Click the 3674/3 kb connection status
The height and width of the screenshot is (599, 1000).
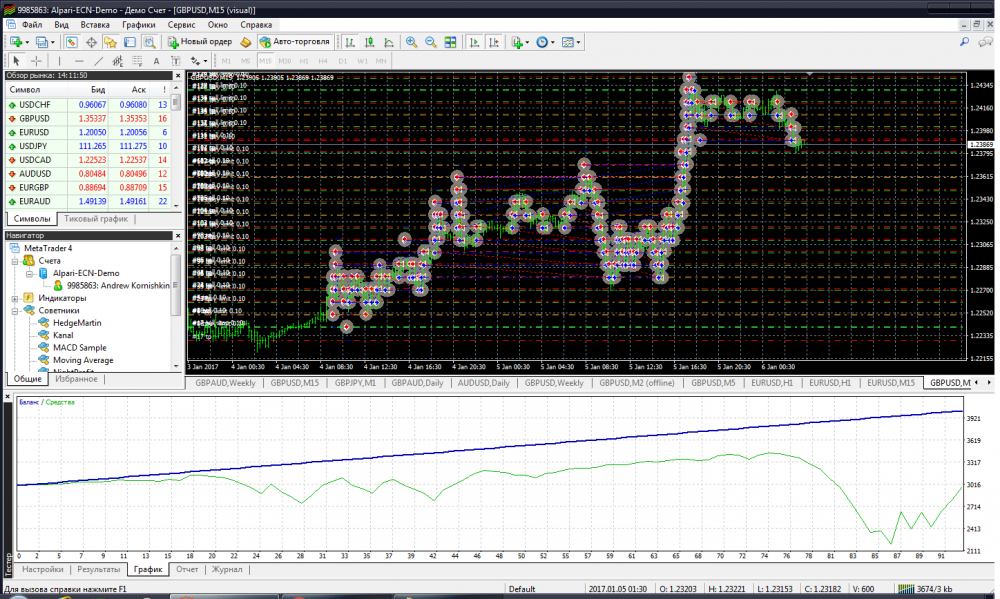tap(926, 589)
